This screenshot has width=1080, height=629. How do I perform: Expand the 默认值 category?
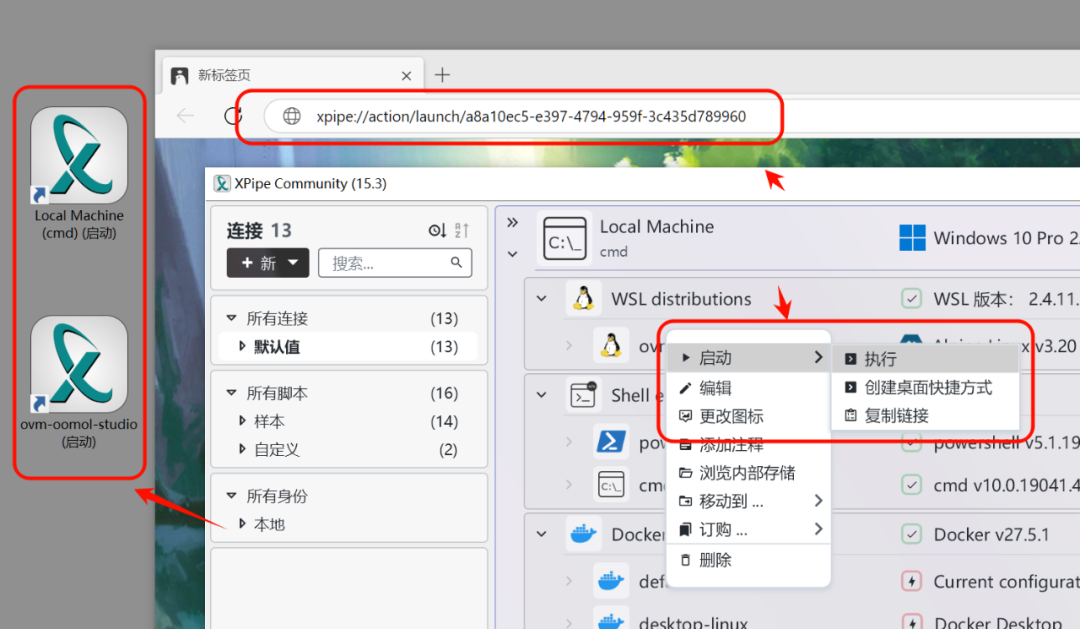(x=242, y=346)
